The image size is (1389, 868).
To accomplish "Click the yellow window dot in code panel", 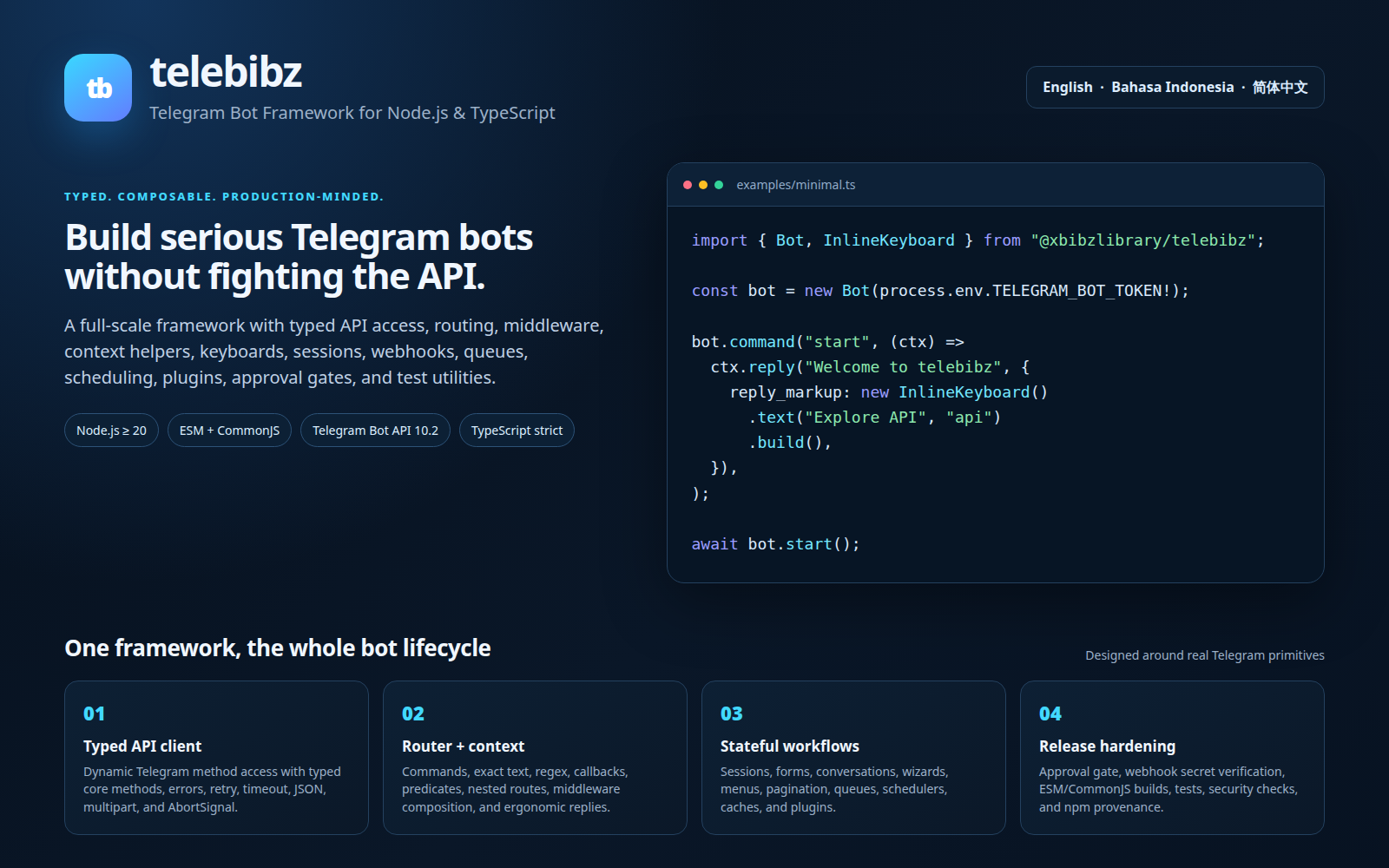I will (x=703, y=185).
